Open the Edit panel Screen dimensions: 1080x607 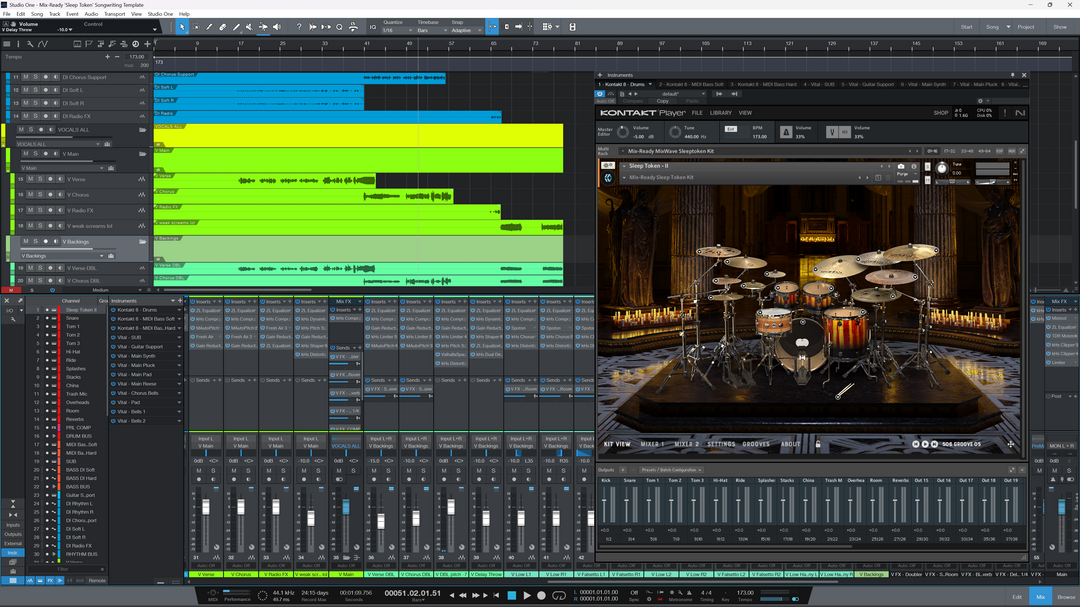click(x=1017, y=597)
